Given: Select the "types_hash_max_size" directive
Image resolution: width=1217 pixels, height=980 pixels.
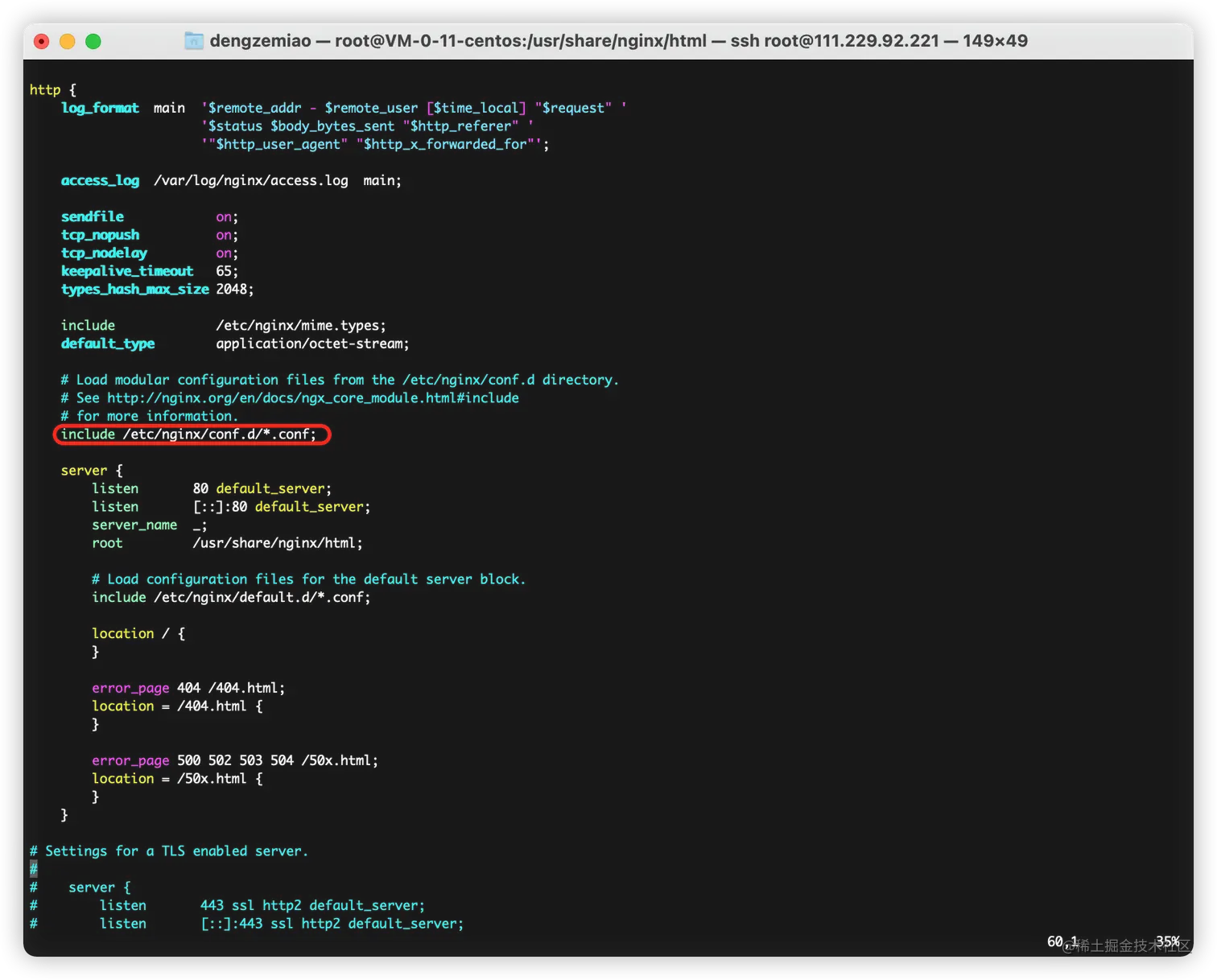Looking at the screenshot, I should coord(134,289).
